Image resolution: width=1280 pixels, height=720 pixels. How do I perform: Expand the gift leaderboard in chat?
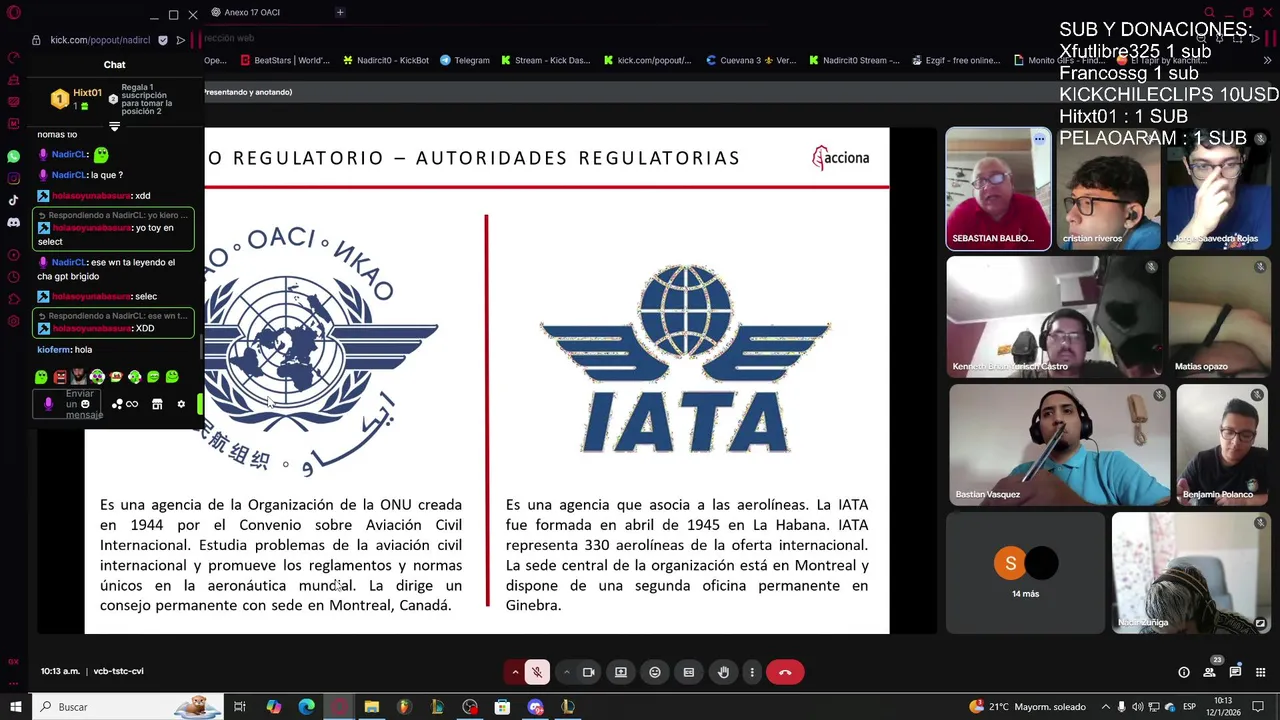tap(114, 127)
